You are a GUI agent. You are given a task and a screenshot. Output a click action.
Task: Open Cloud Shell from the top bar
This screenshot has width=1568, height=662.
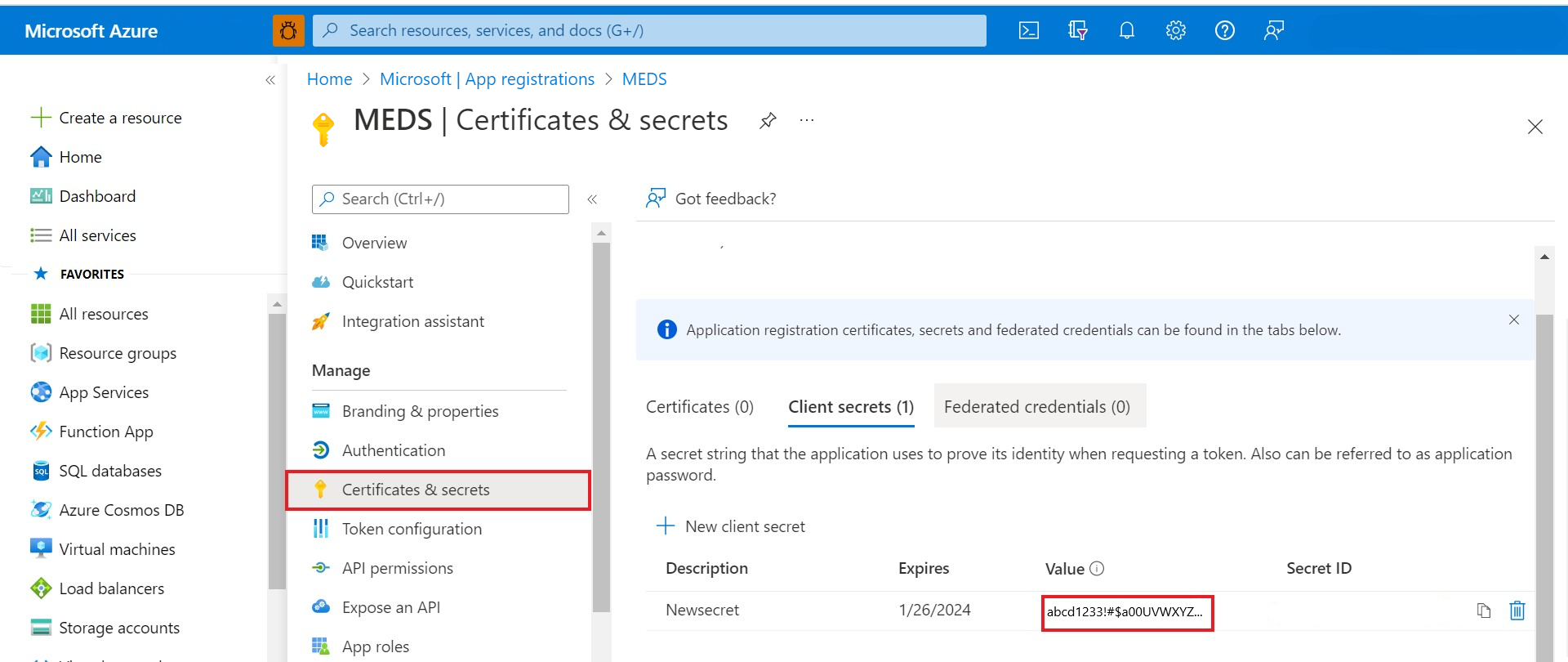[x=1029, y=30]
